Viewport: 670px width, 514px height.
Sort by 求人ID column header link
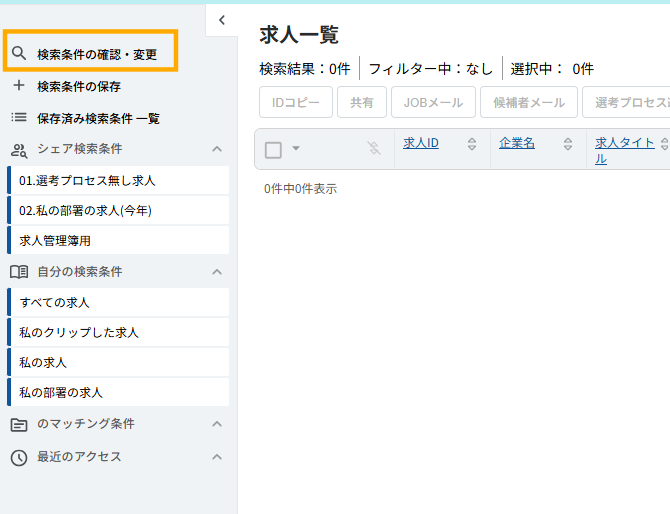click(421, 143)
